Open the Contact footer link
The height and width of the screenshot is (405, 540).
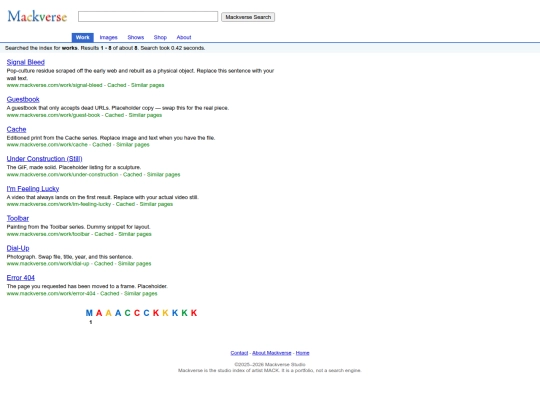click(239, 353)
